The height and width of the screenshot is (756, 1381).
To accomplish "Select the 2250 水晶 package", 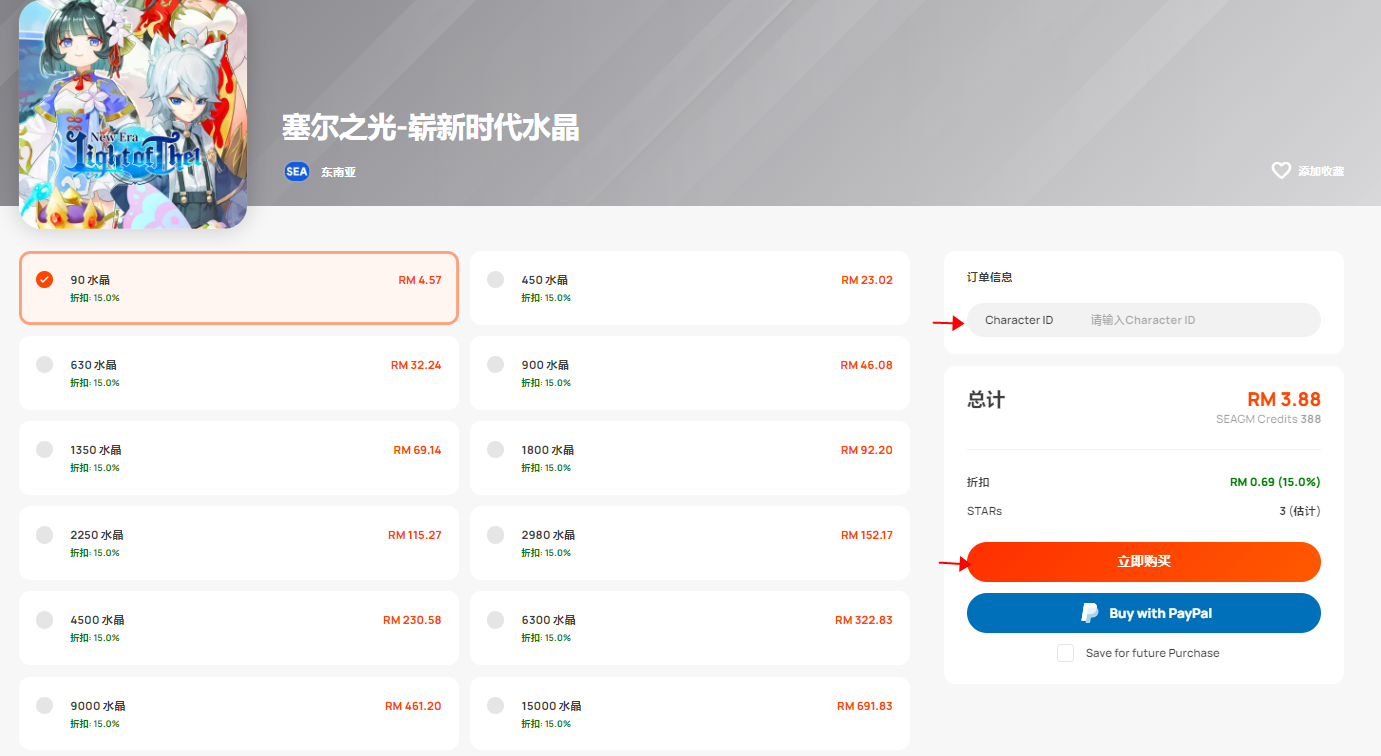I will [x=239, y=543].
